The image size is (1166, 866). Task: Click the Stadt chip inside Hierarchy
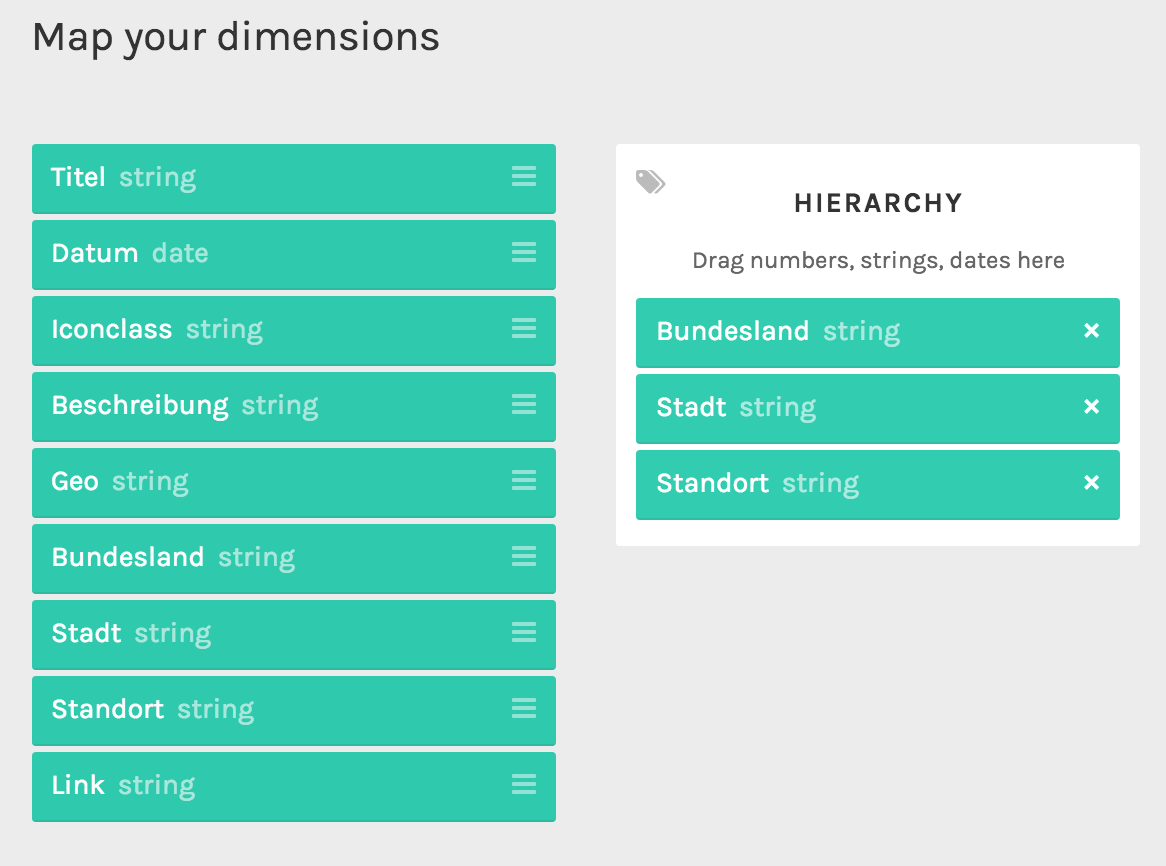pos(877,409)
